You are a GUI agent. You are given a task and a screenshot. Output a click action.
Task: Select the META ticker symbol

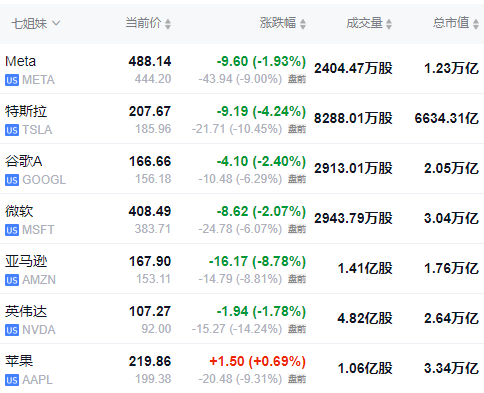[x=38, y=80]
